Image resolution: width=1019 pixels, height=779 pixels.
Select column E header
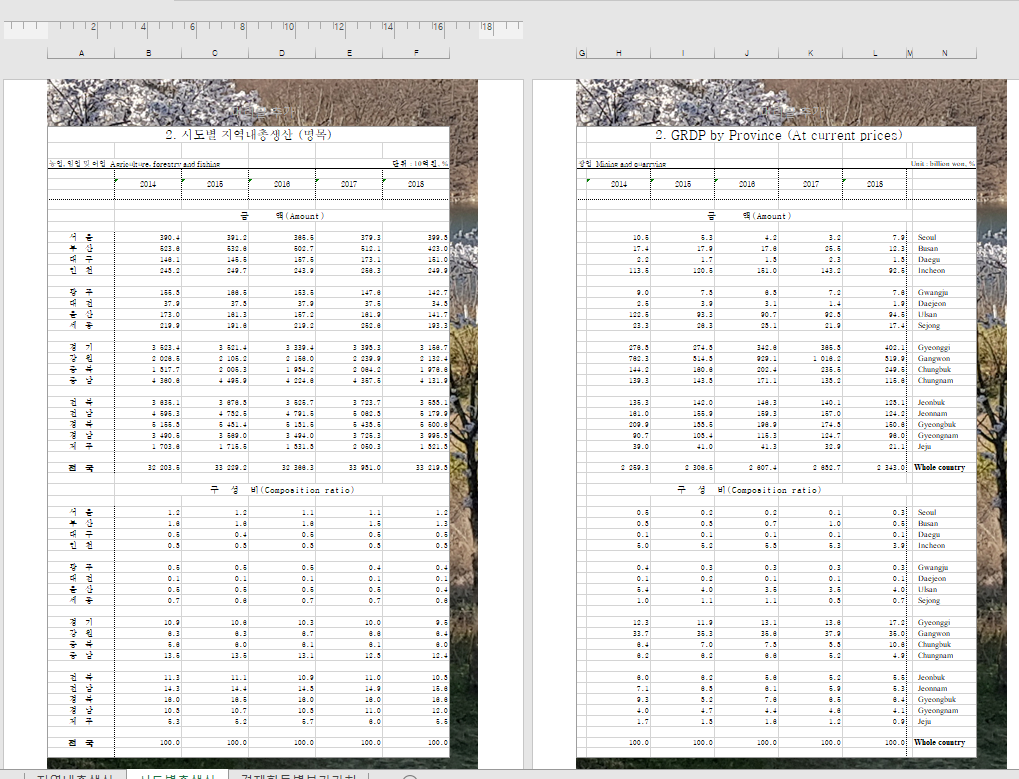tap(349, 53)
